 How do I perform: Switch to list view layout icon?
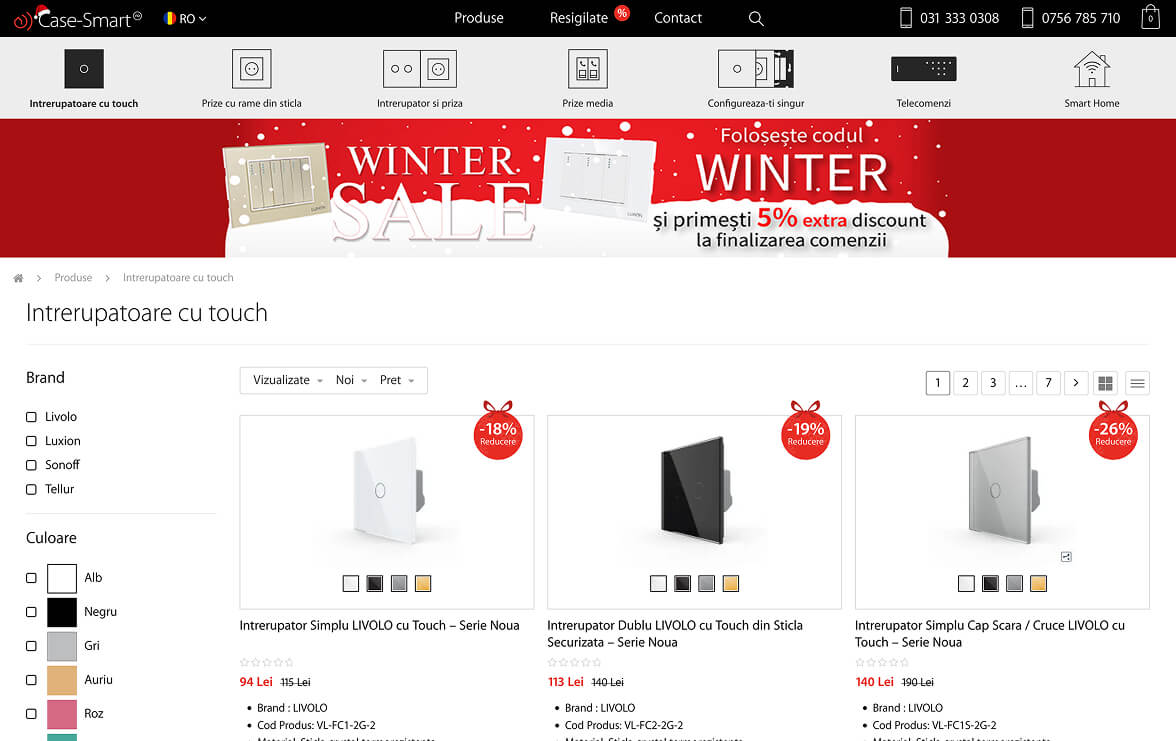(1137, 383)
